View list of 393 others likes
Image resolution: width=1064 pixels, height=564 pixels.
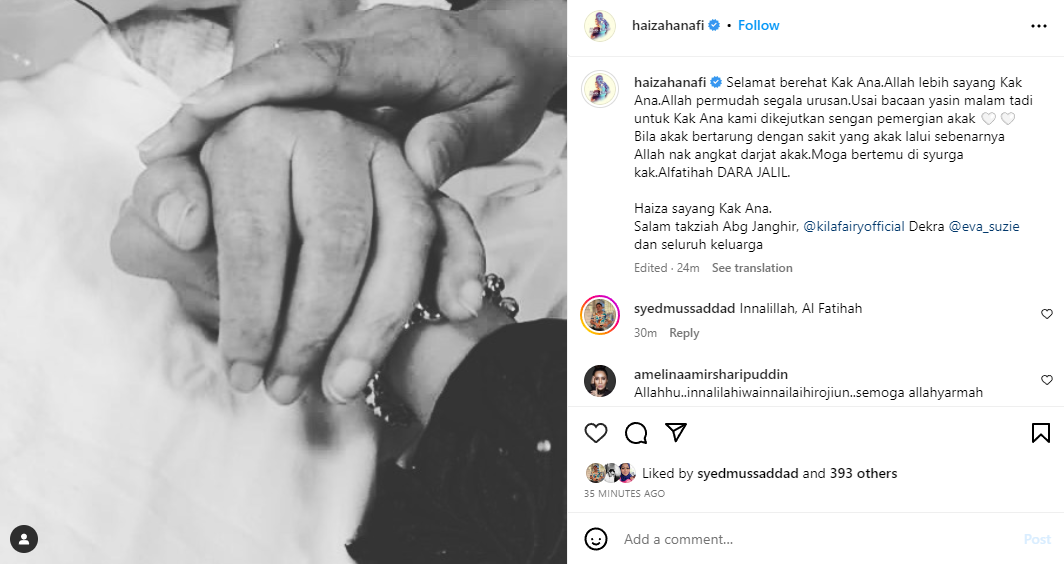point(854,473)
